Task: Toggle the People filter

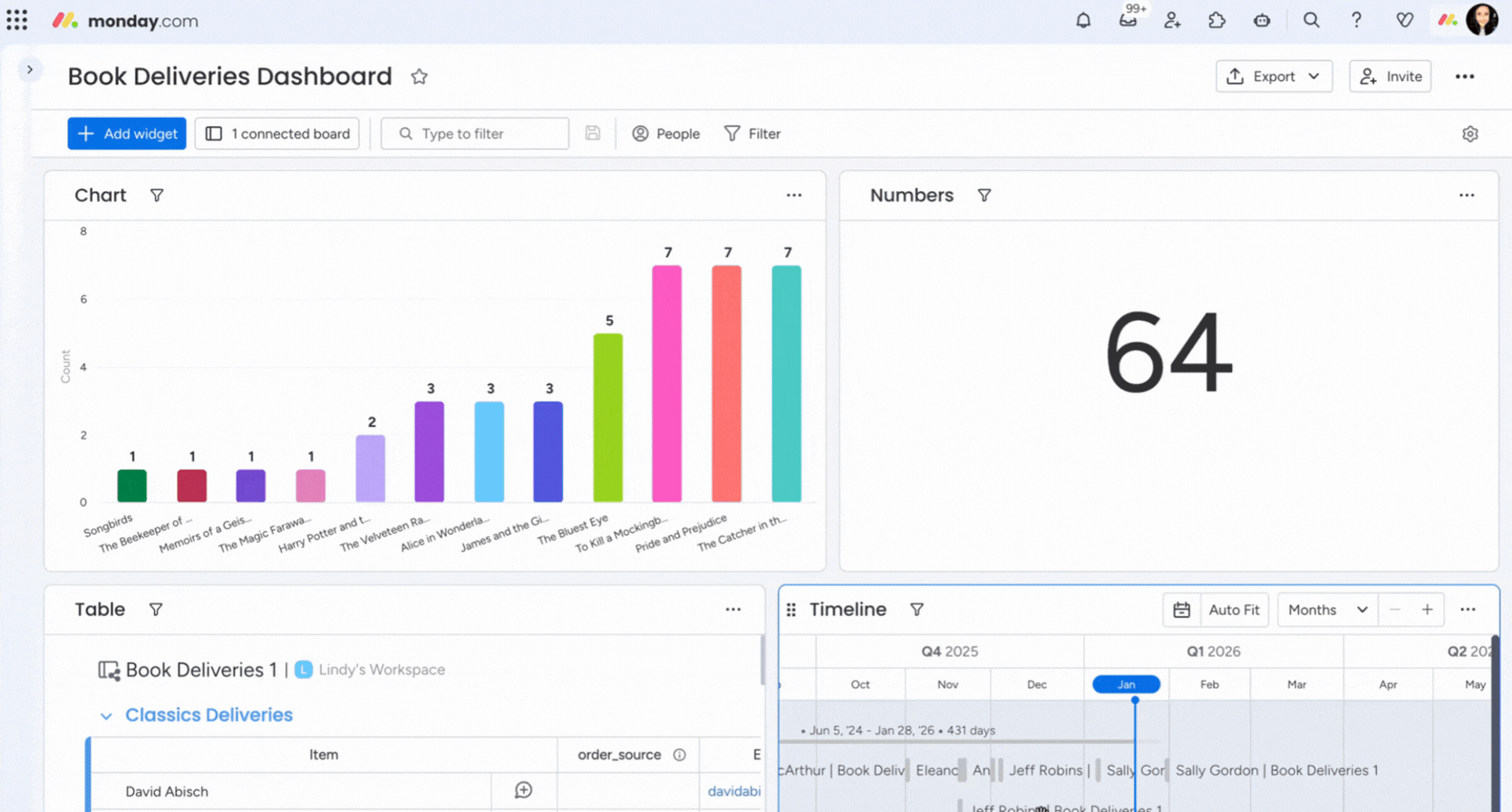Action: tap(666, 134)
